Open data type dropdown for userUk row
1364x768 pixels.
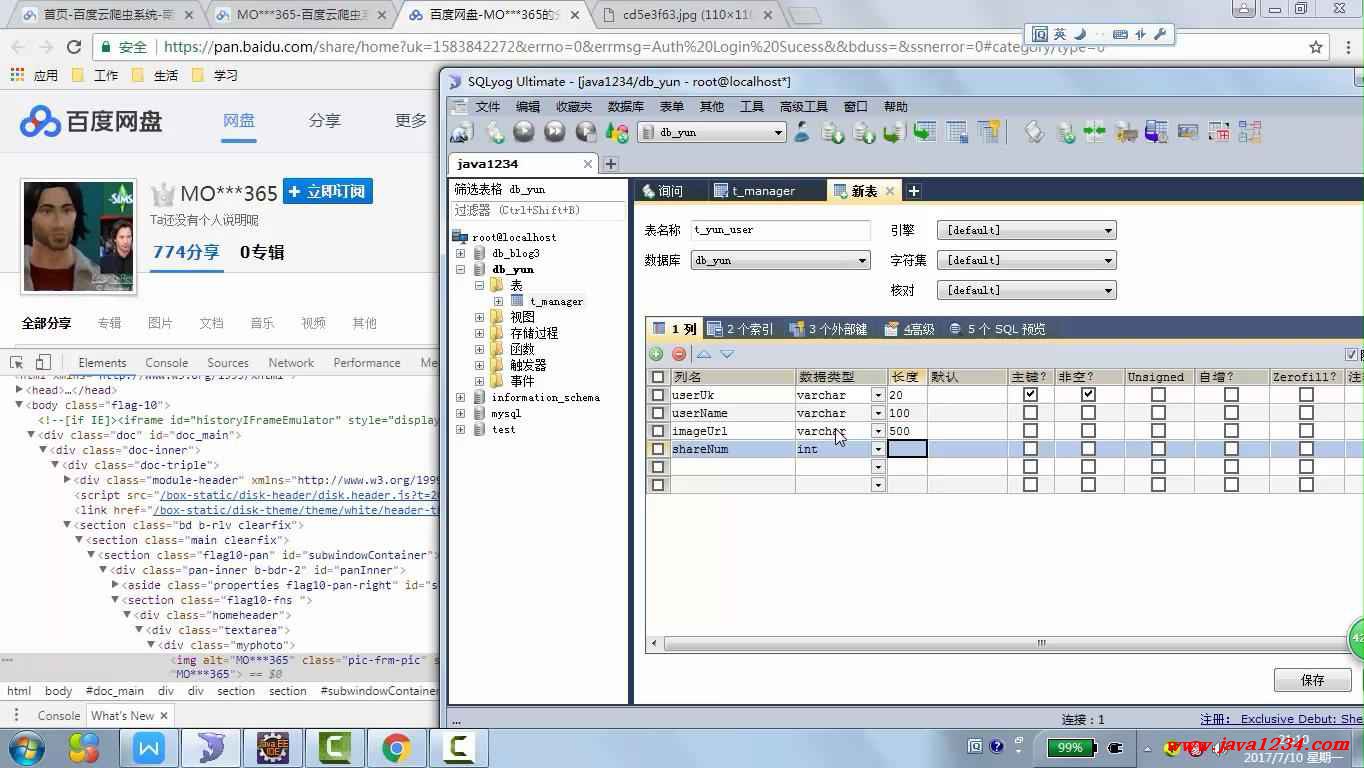[878, 395]
